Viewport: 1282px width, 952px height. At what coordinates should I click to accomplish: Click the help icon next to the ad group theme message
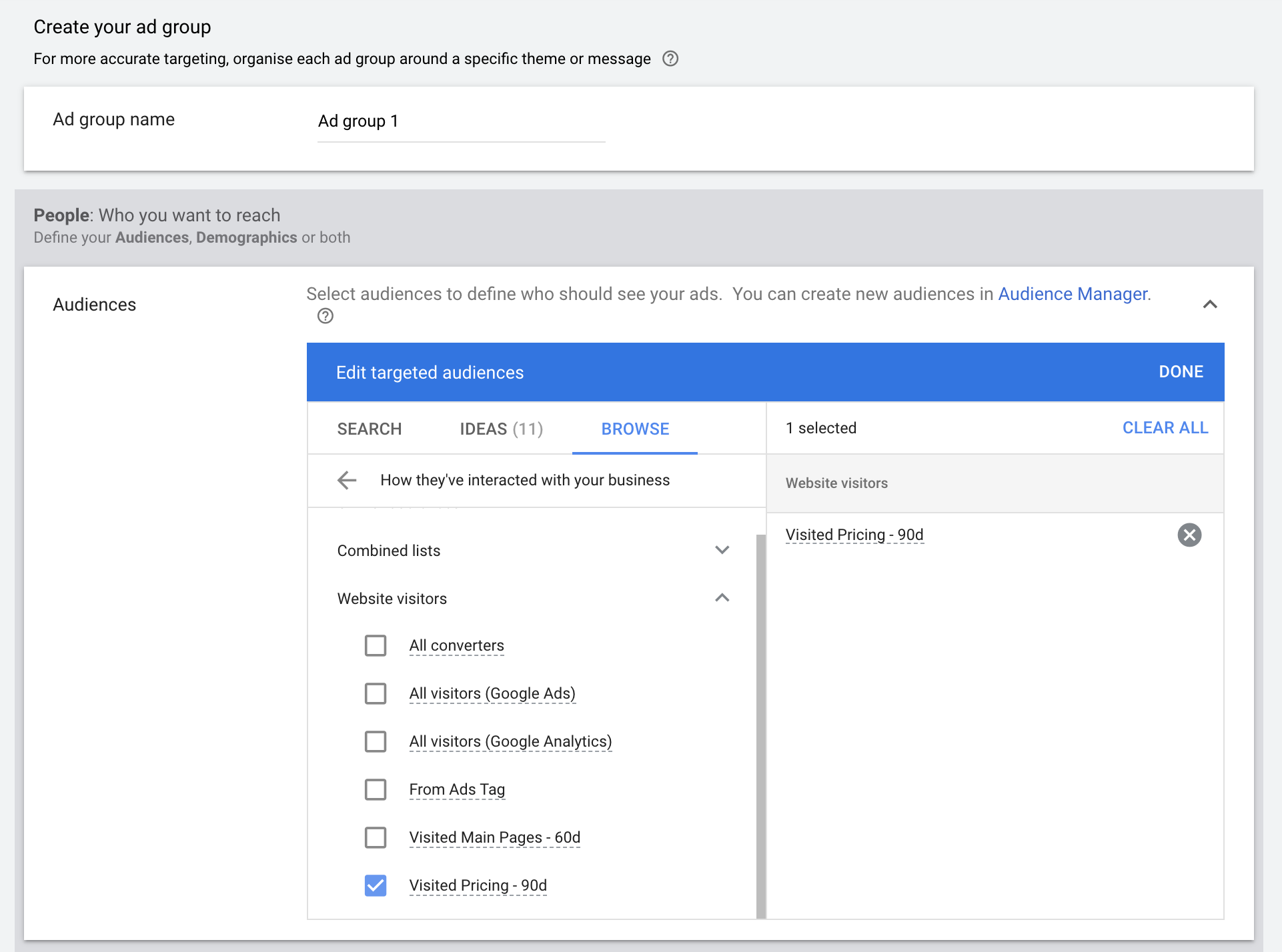pos(671,59)
